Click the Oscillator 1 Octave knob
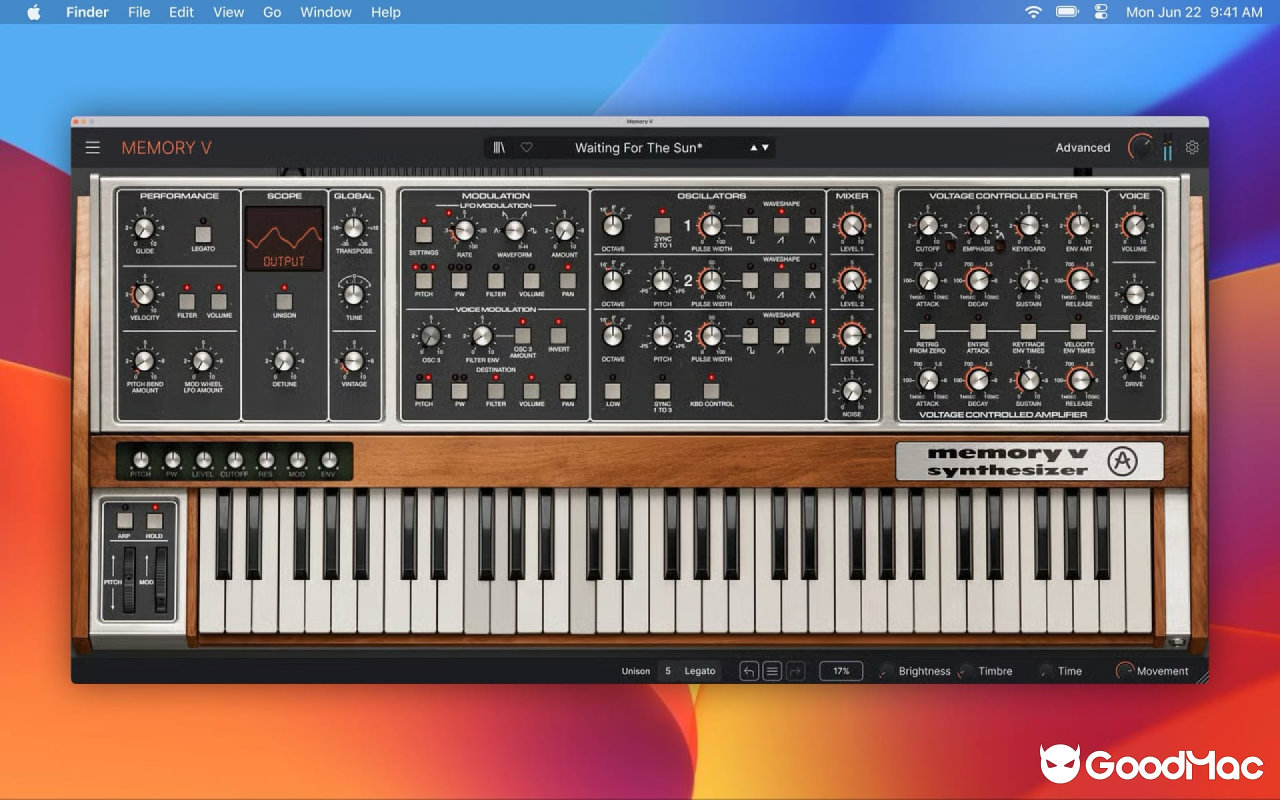1280x800 pixels. tap(612, 226)
